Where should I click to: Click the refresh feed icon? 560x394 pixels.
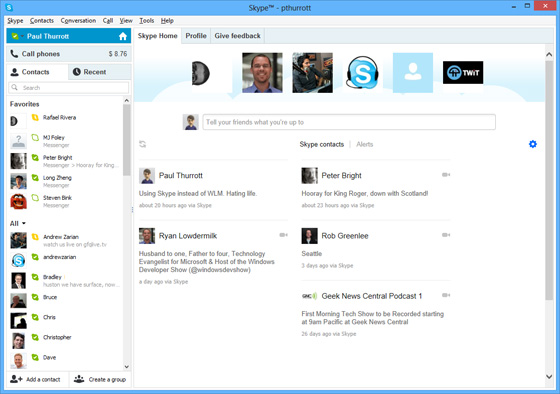tap(142, 144)
